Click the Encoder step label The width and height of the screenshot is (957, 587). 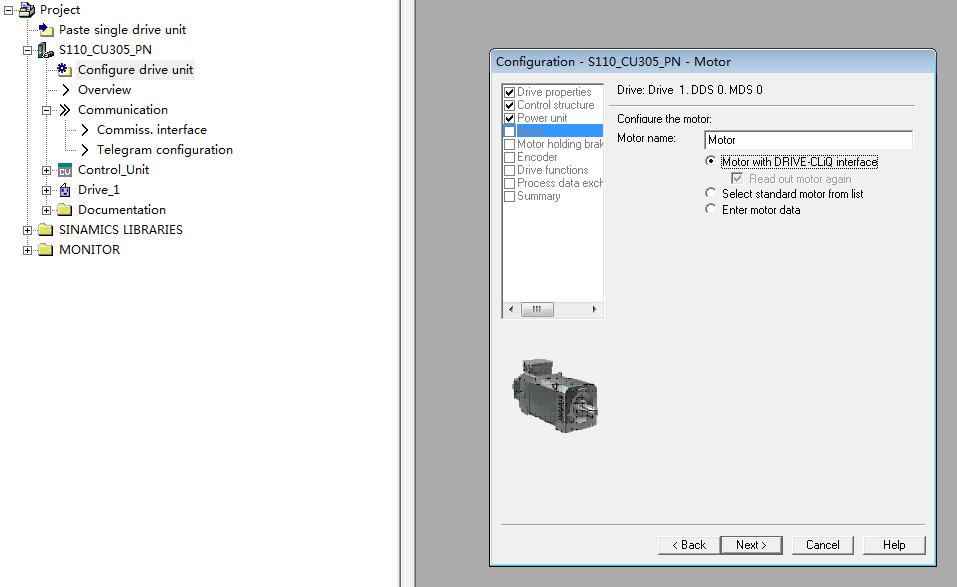tap(537, 157)
